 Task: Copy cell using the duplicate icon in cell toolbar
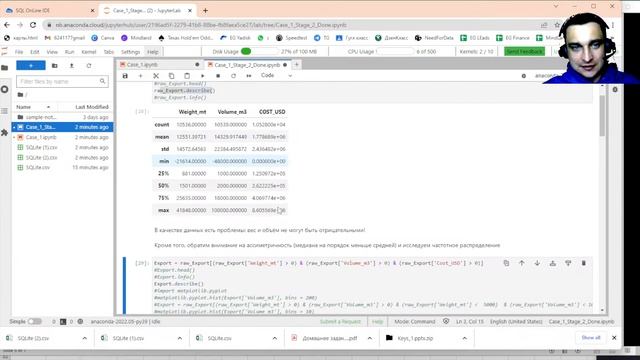coord(506,263)
